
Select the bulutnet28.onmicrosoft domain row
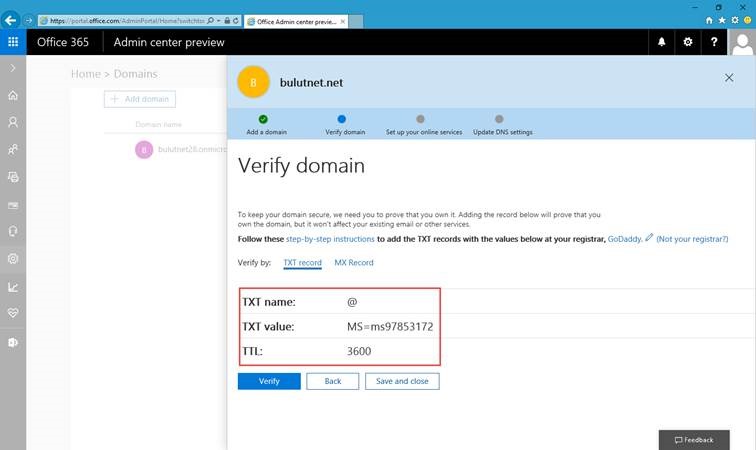(x=180, y=150)
